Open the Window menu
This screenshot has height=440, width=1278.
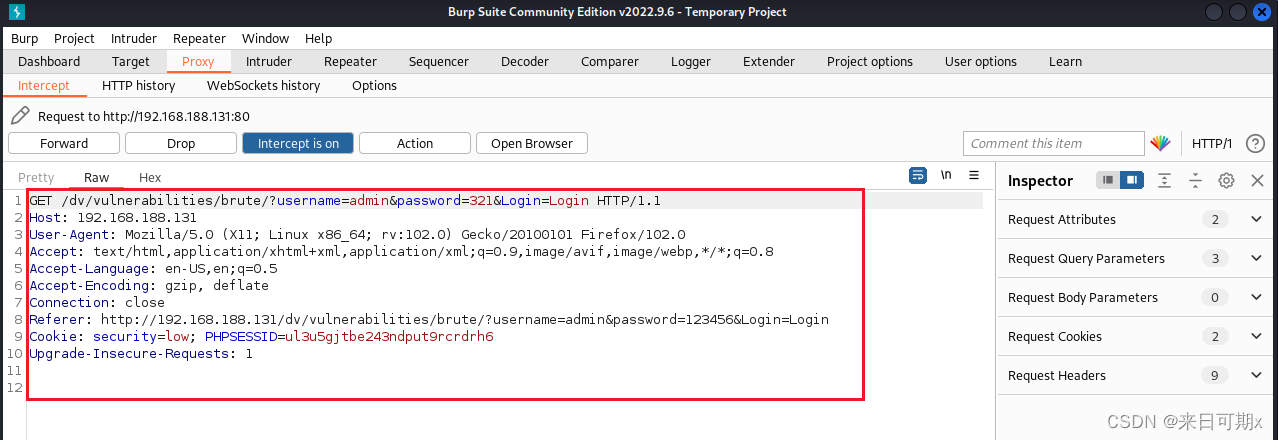[265, 38]
